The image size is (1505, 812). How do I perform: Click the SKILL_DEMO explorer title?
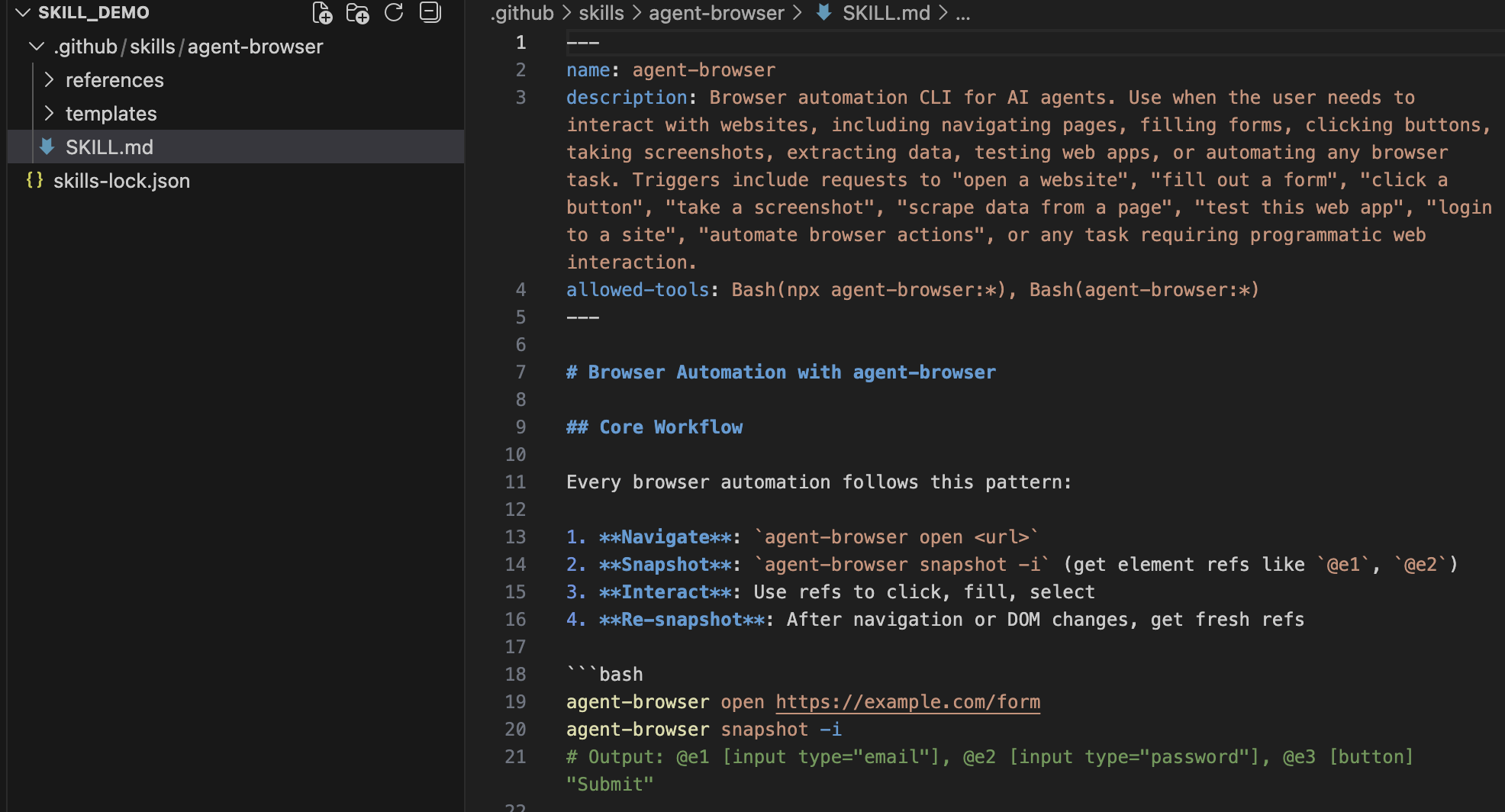click(x=94, y=13)
